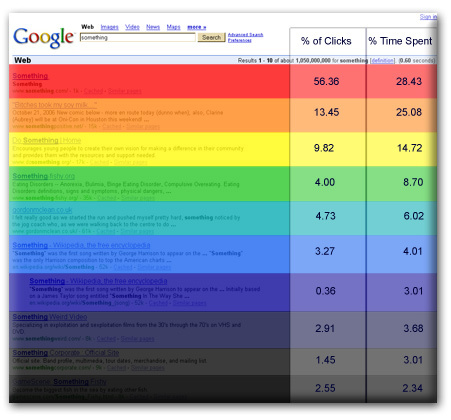The width and height of the screenshot is (451, 420).
Task: Open the 'definition' link in results bar
Action: point(383,60)
